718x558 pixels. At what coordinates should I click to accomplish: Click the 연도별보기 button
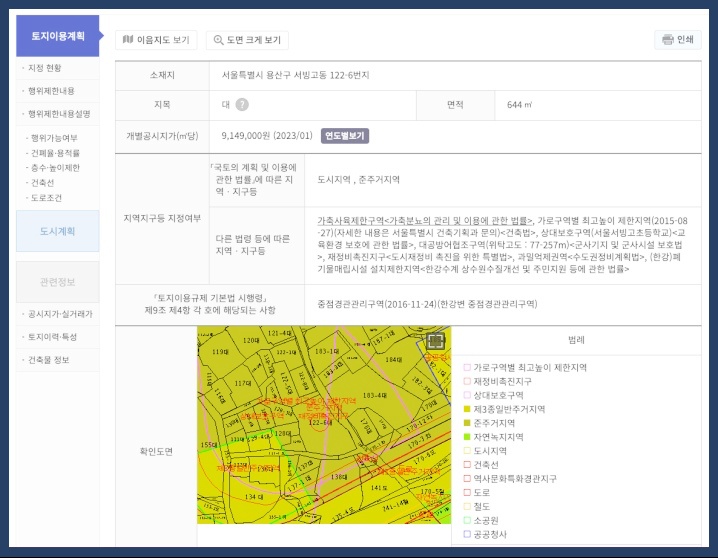click(x=345, y=136)
